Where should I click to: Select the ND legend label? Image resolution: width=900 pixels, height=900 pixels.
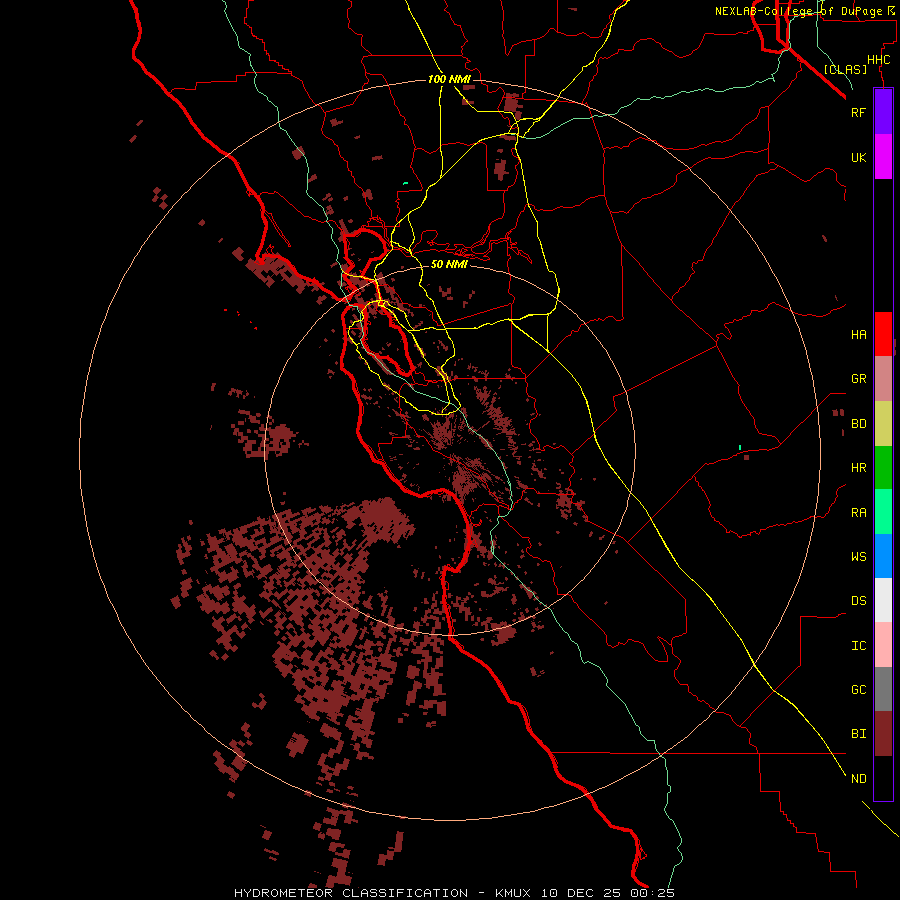tap(858, 779)
